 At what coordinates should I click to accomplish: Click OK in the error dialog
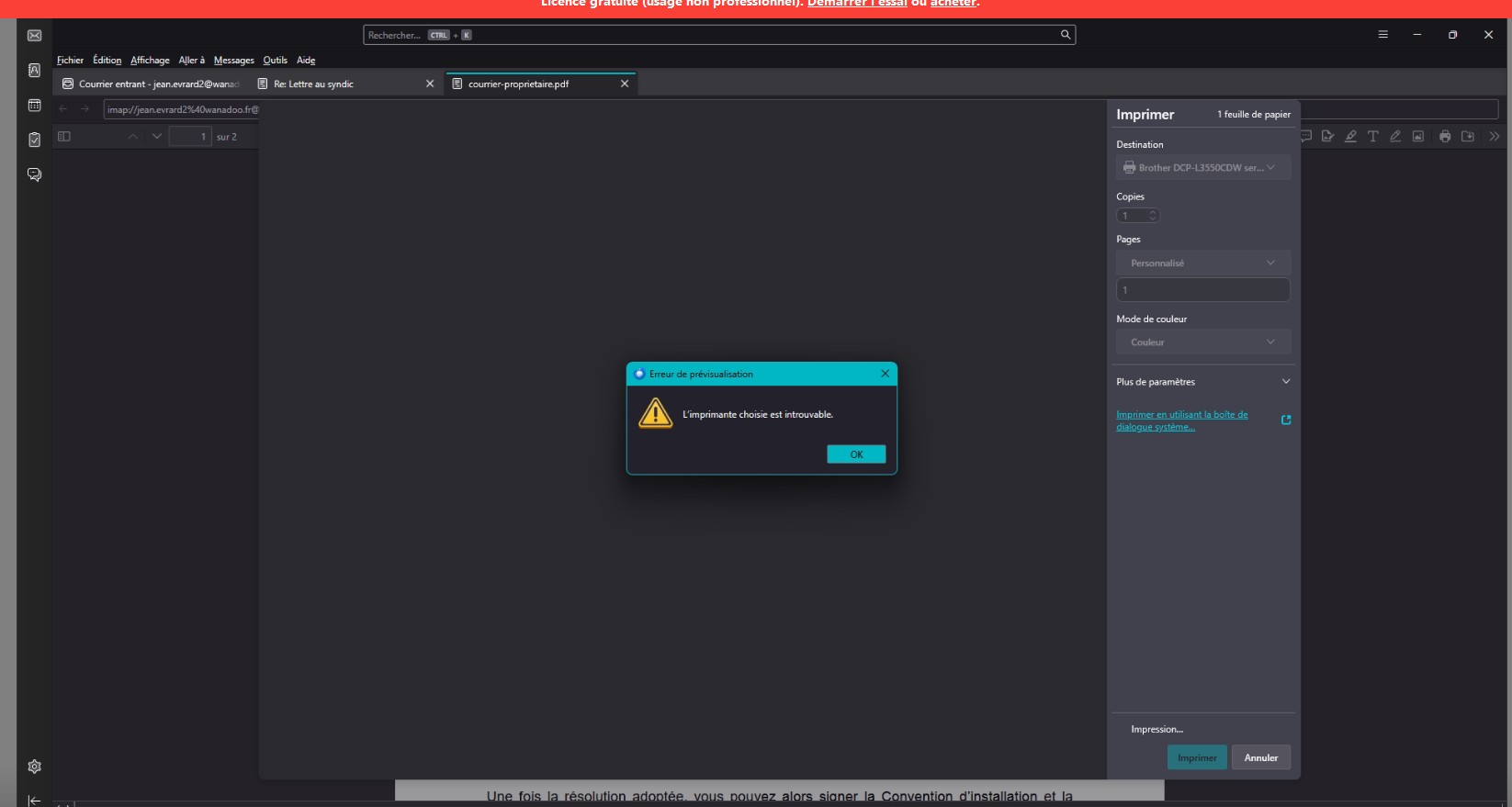tap(855, 454)
